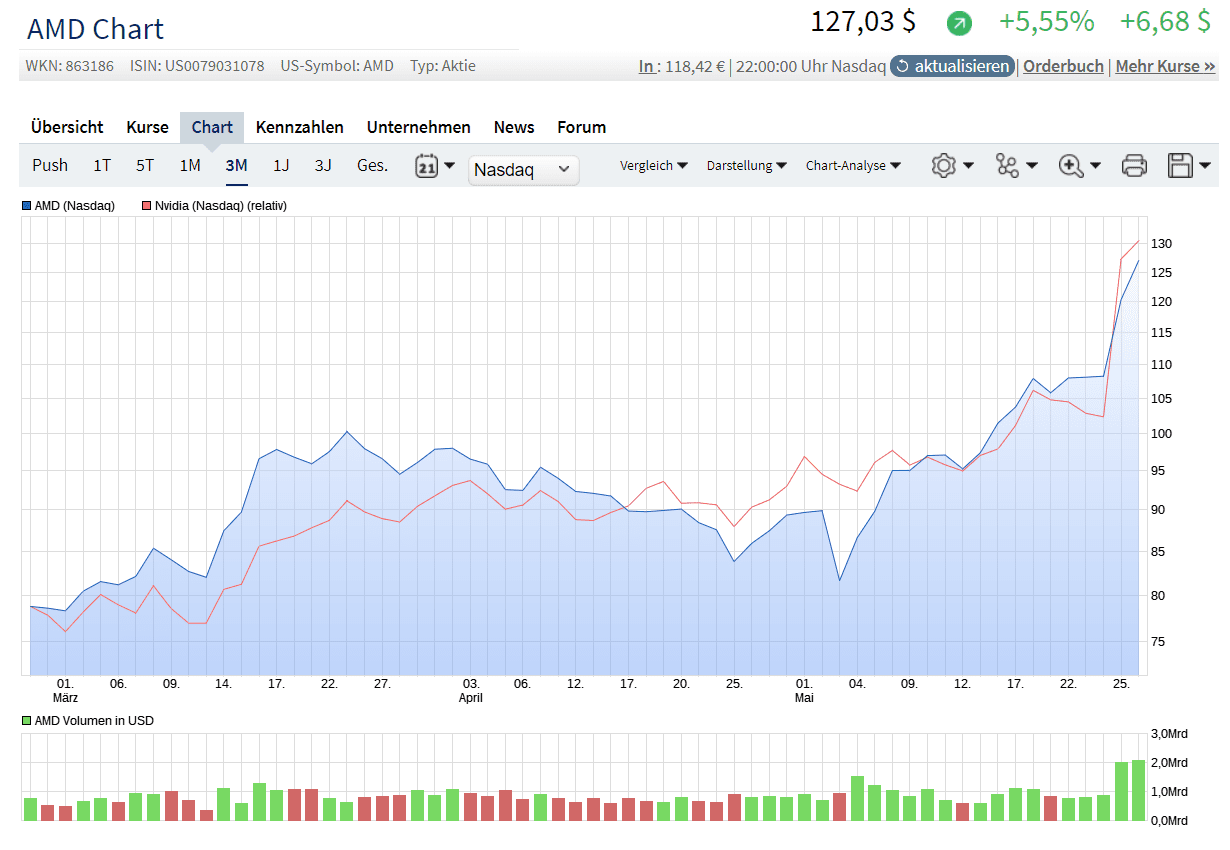Click the aktualisieren refresh button
Screen dimensions: 1230x850
[x=952, y=66]
